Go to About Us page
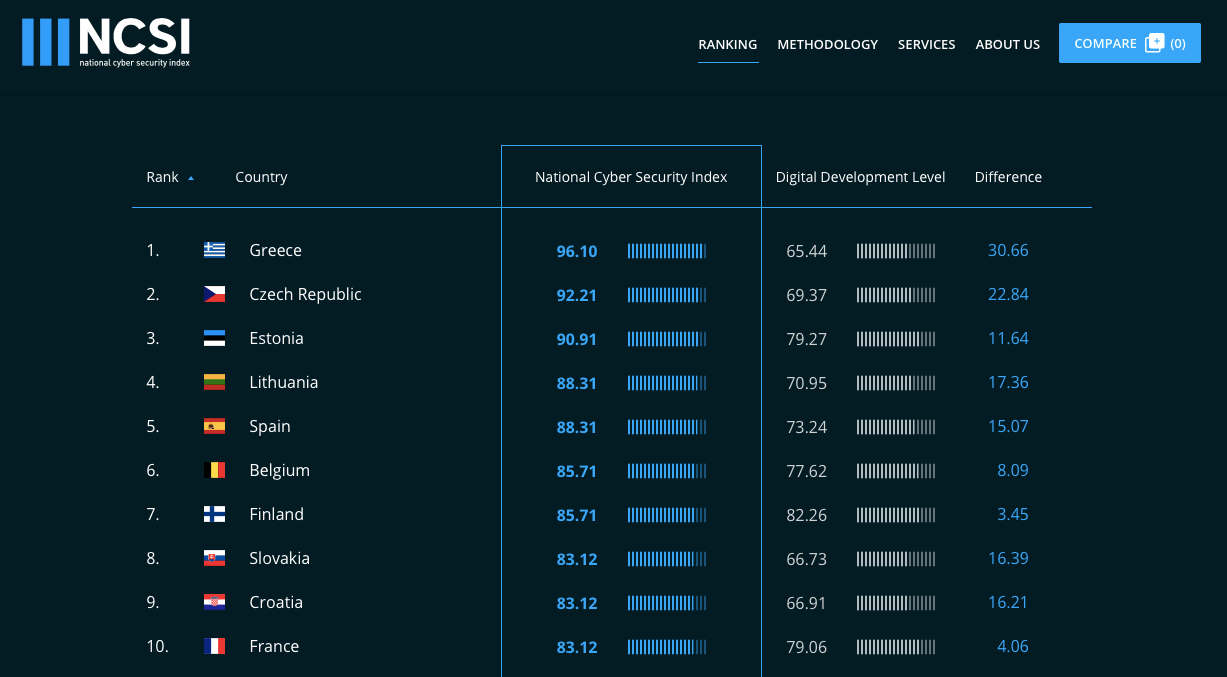The height and width of the screenshot is (677, 1227). point(1008,44)
